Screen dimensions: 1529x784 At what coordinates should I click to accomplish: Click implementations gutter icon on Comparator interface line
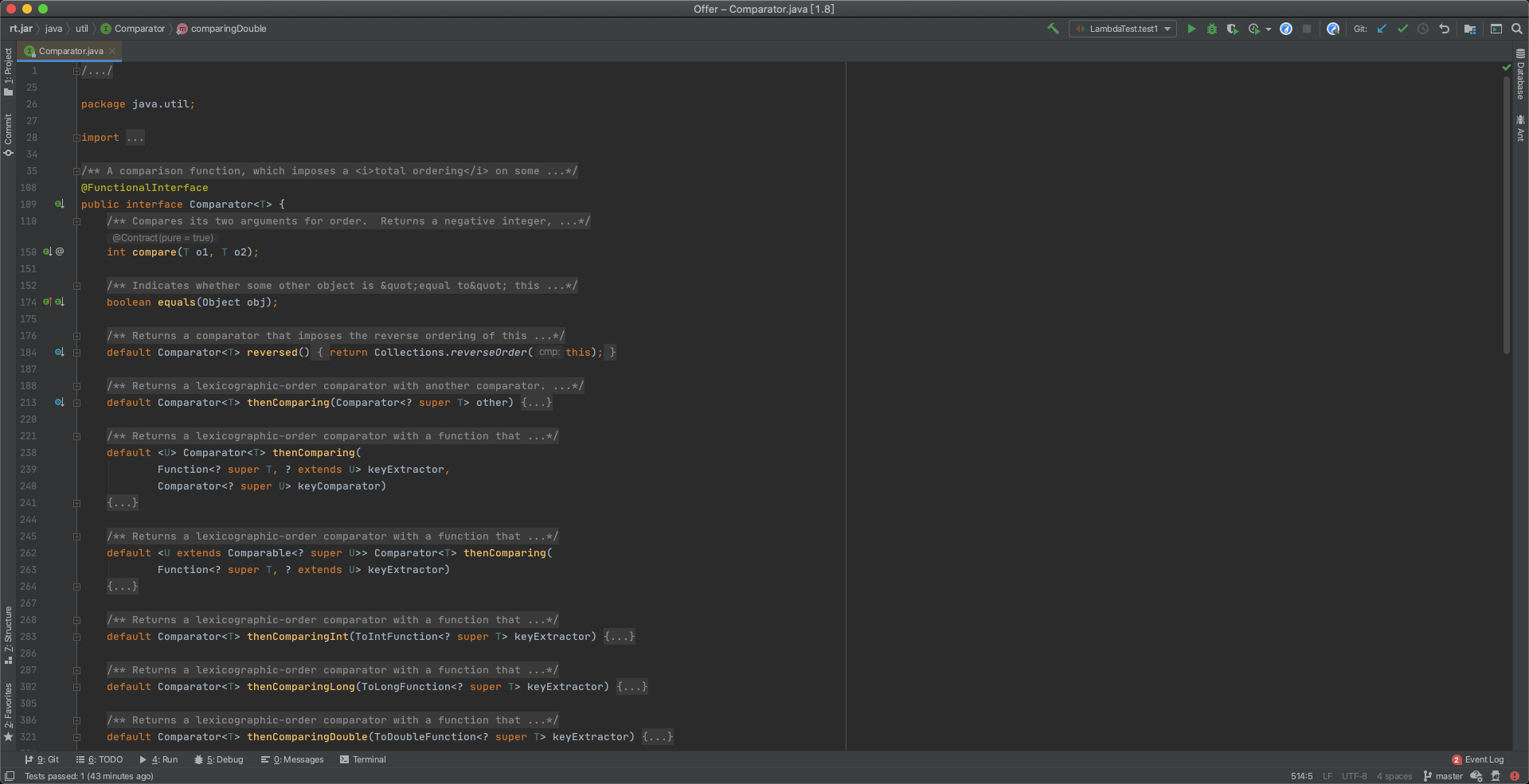(59, 205)
